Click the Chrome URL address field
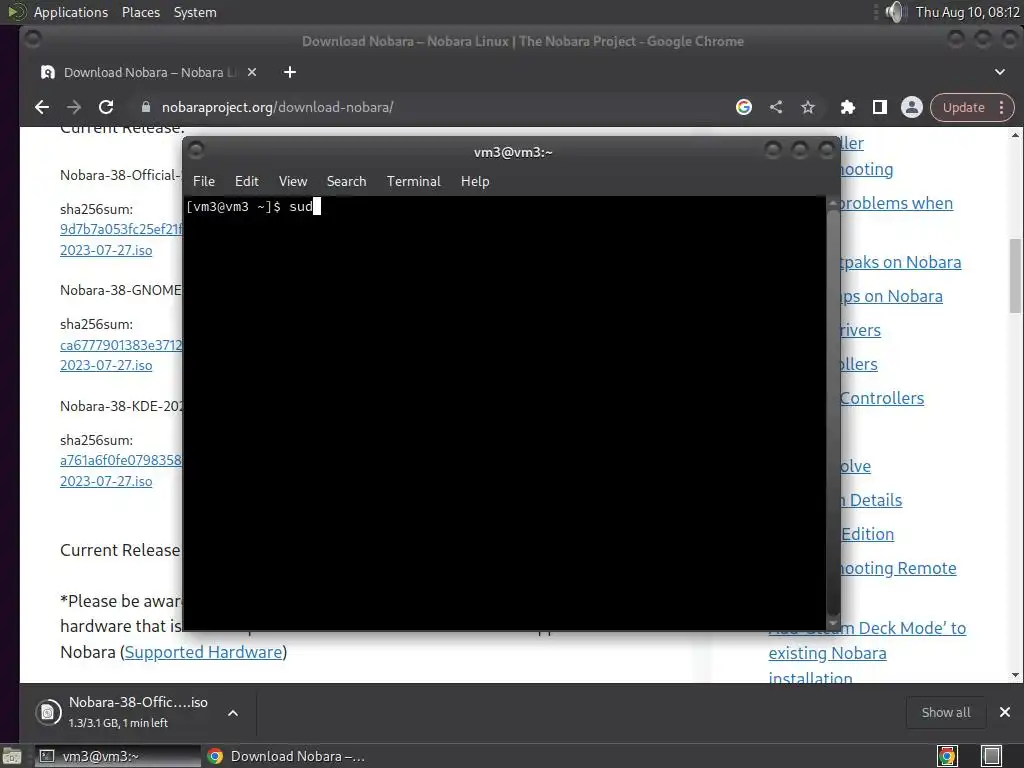This screenshot has width=1024, height=768. (x=431, y=107)
